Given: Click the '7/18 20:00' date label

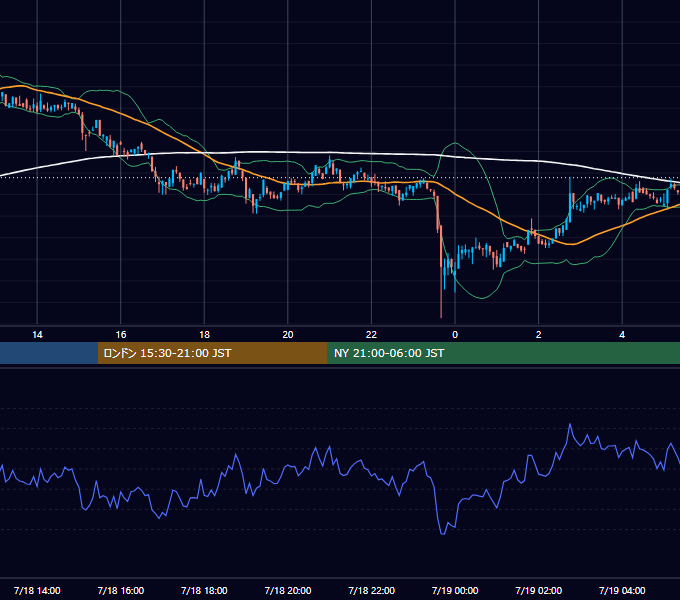Looking at the screenshot, I should click(x=288, y=590).
